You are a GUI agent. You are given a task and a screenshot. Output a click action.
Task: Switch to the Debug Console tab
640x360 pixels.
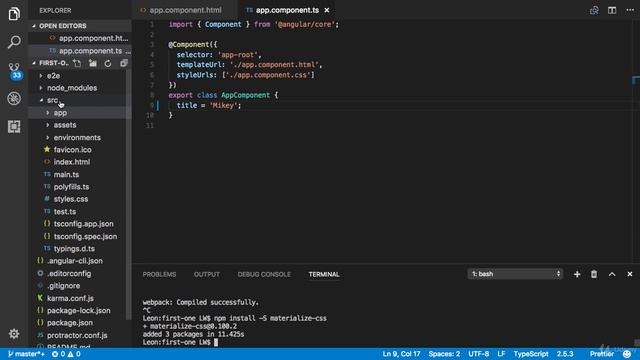(264, 274)
